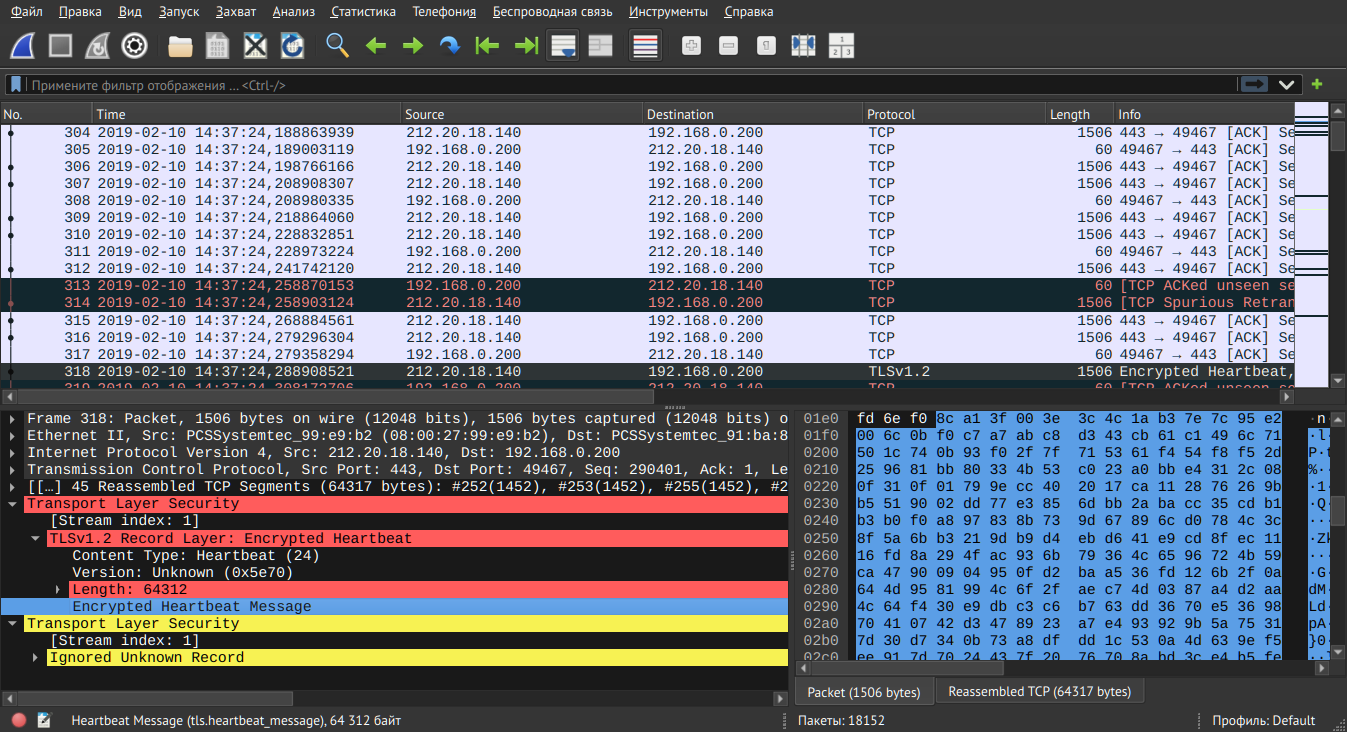The width and height of the screenshot is (1347, 732).
Task: Expand Transmission Control Protocol node
Action: pyautogui.click(x=12, y=469)
